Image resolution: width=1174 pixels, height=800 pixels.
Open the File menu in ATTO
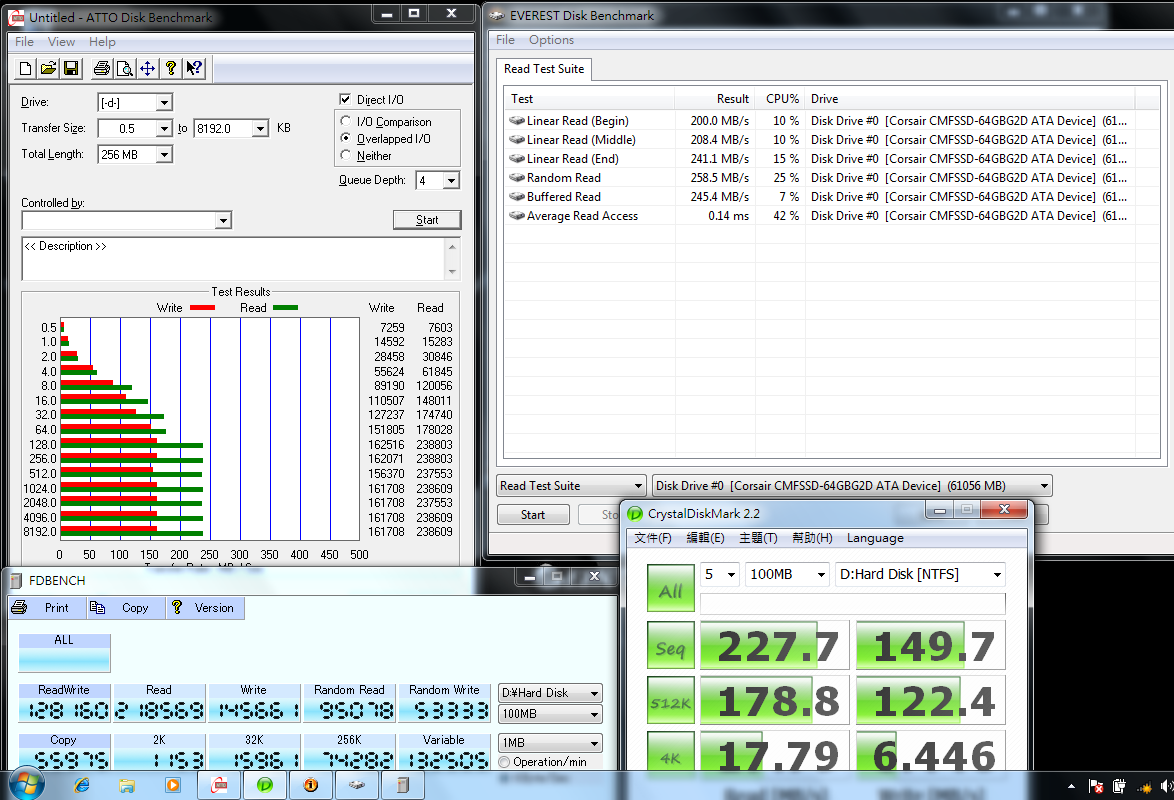25,42
